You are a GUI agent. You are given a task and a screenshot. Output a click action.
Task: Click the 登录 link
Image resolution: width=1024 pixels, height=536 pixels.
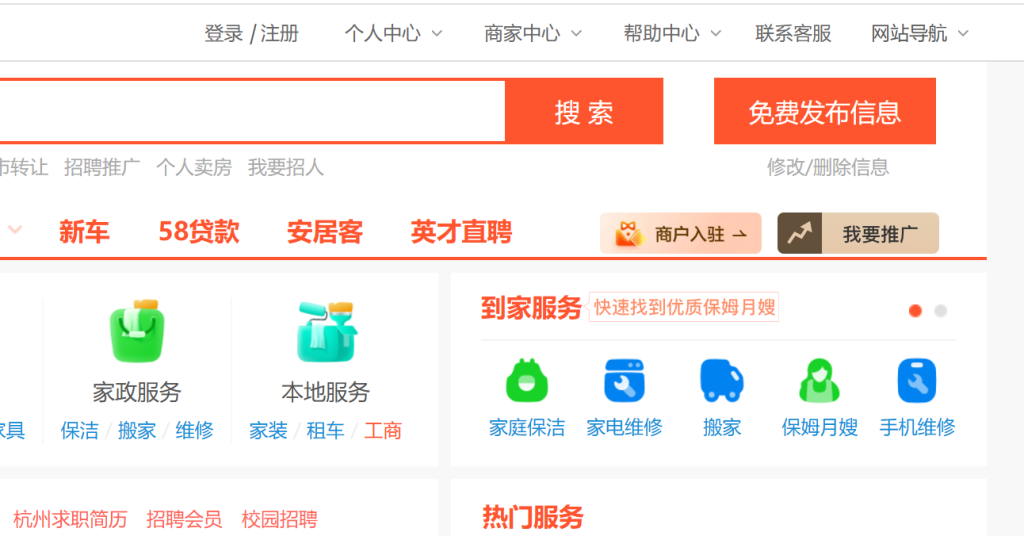pyautogui.click(x=224, y=33)
